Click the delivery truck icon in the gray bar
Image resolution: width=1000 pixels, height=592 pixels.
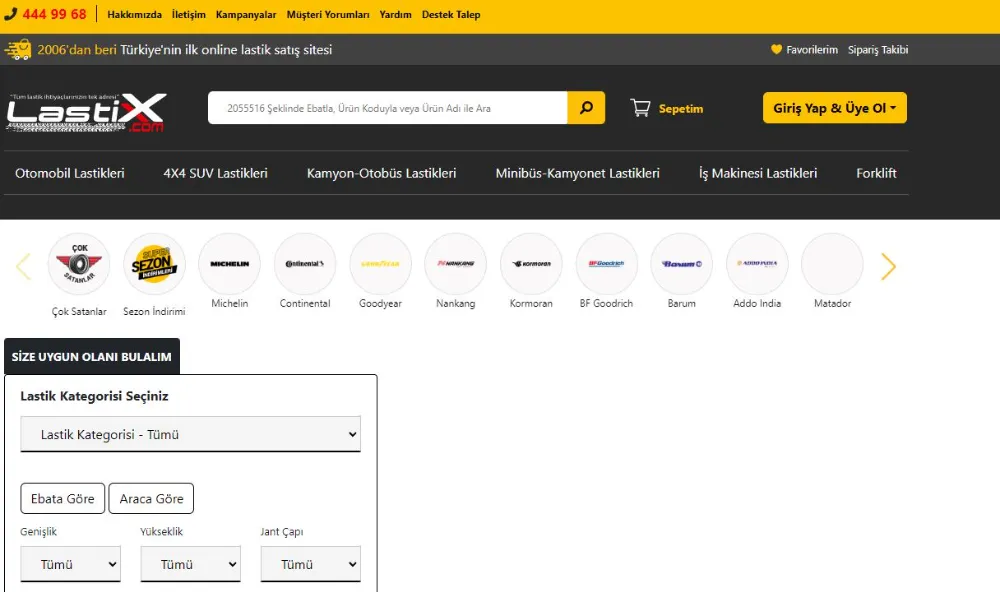tap(18, 49)
